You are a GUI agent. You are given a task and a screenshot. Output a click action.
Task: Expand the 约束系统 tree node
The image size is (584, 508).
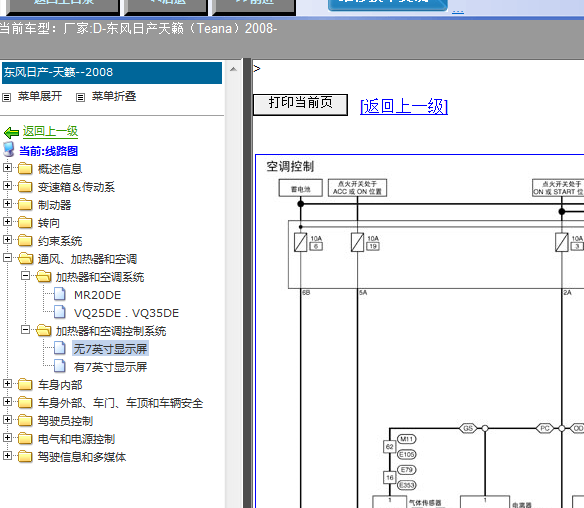(x=7, y=239)
